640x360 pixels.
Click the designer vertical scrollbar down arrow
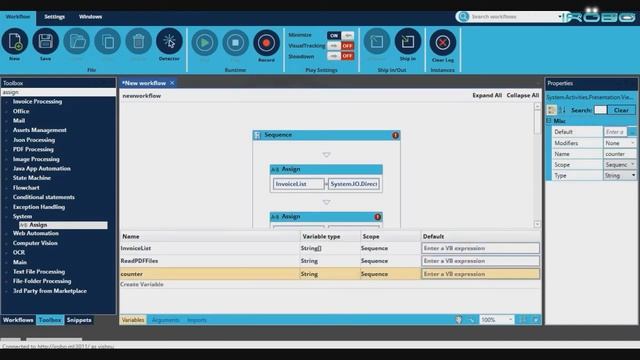pos(537,224)
